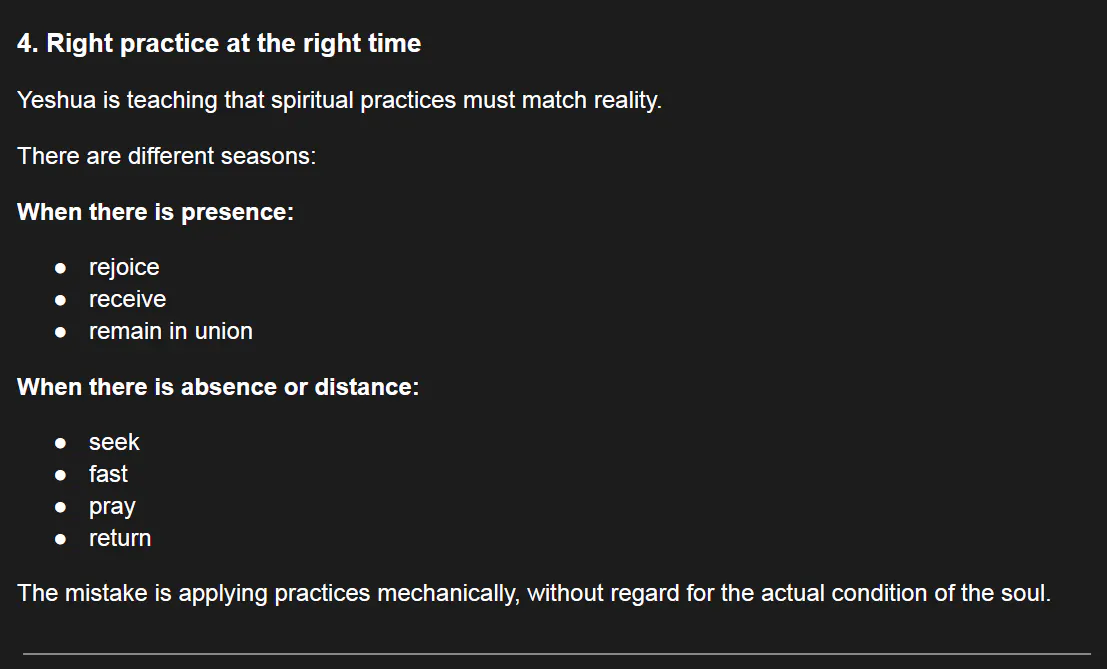Screen dimensions: 1107x669
Task: Click the bold text "When there is presence:"
Action: click(x=155, y=212)
